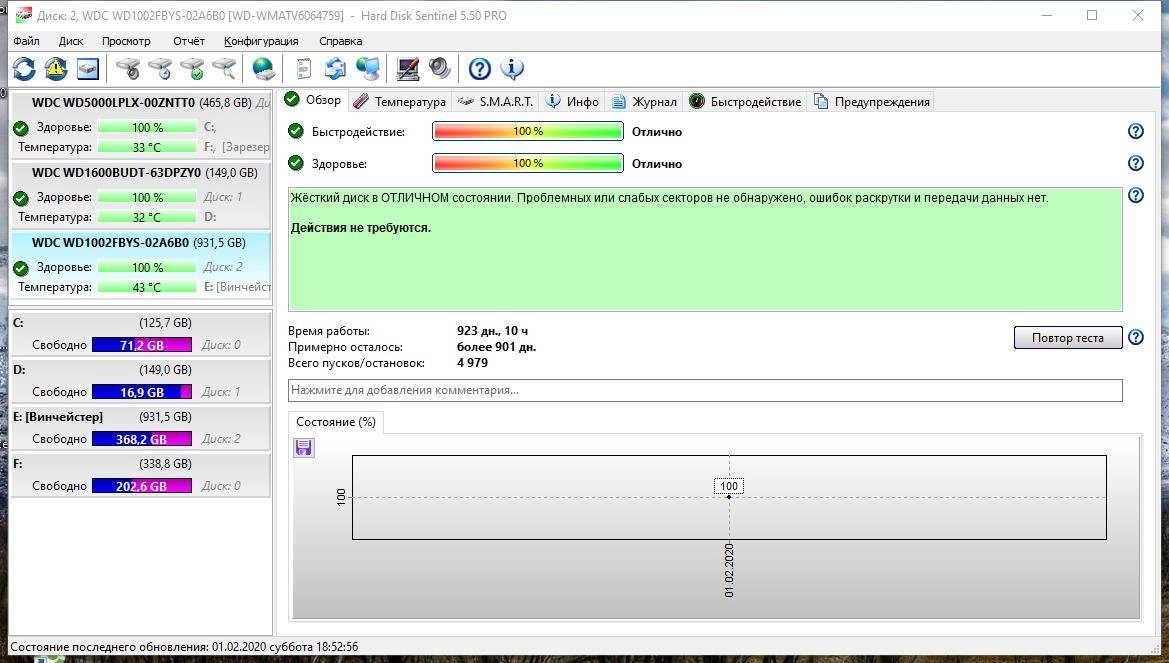Click the 71,2 GB free space bar
Screen dimensions: 1169x663
tap(142, 345)
